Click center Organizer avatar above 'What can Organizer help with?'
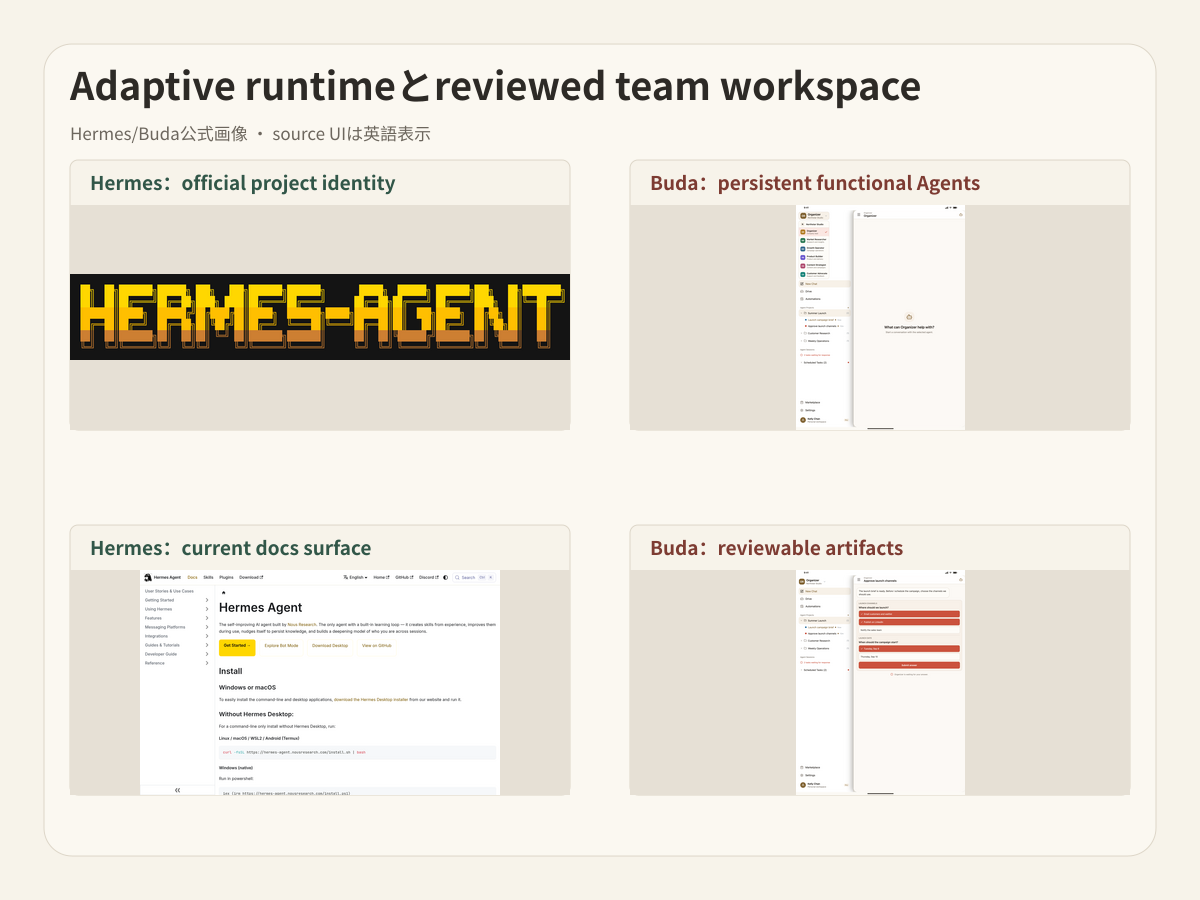 tap(908, 316)
